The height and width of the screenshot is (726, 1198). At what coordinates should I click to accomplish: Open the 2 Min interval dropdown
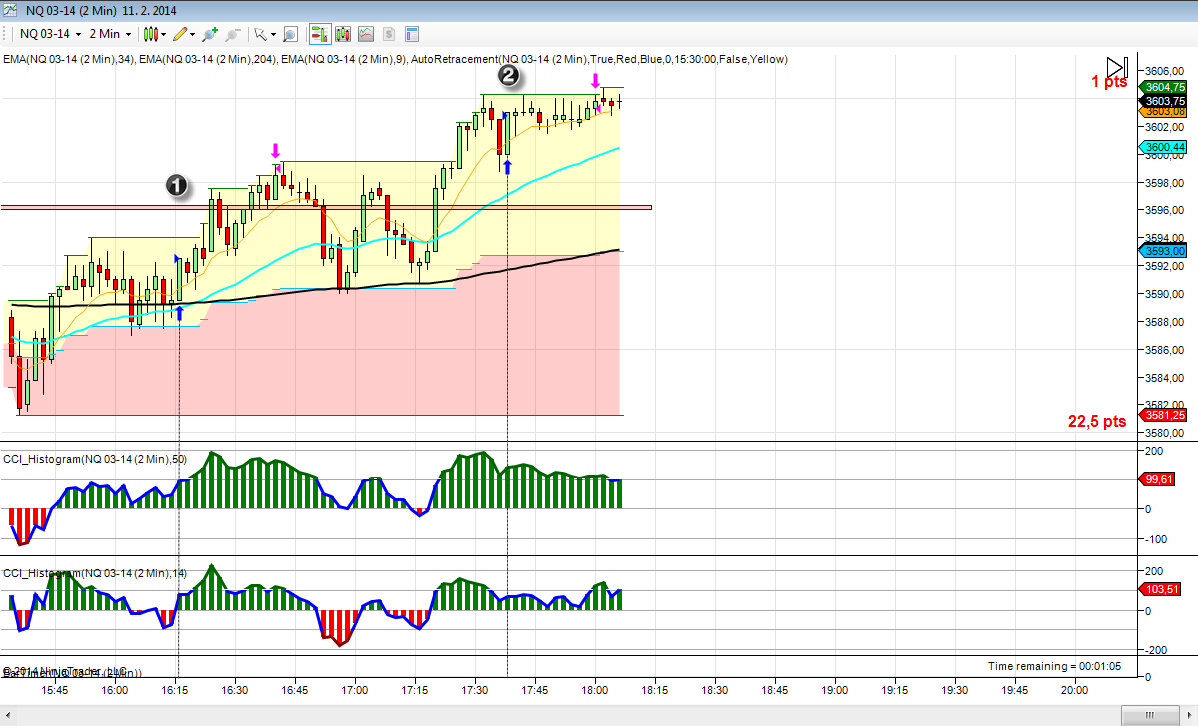click(x=110, y=34)
